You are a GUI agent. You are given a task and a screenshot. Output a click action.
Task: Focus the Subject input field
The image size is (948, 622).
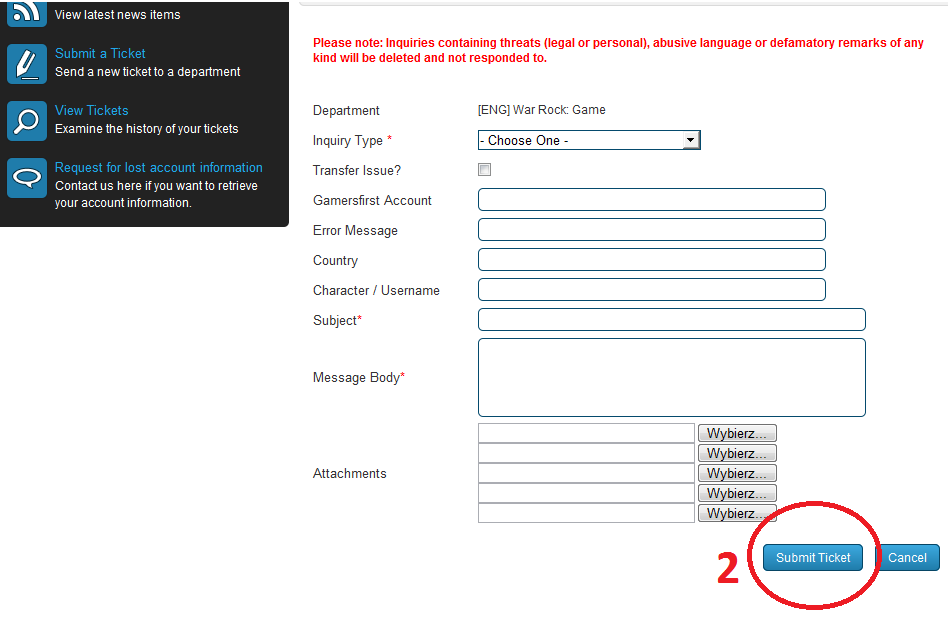tap(672, 320)
